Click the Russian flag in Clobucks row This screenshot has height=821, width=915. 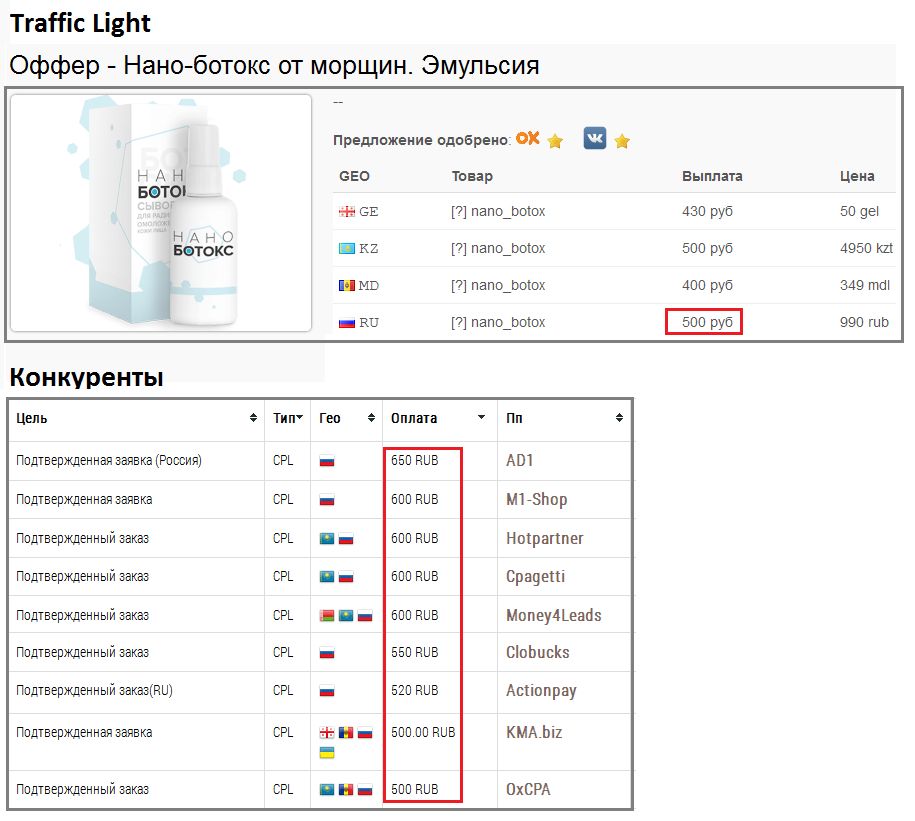327,653
